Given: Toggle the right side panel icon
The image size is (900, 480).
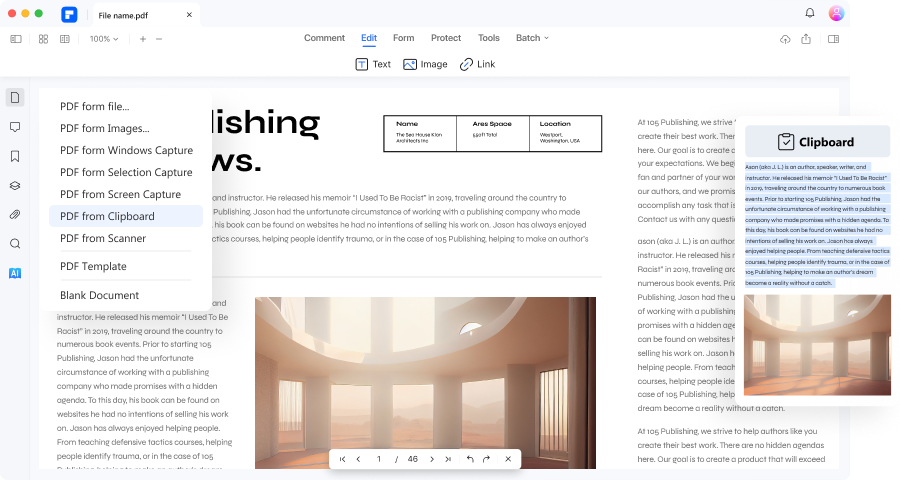Looking at the screenshot, I should [x=833, y=39].
